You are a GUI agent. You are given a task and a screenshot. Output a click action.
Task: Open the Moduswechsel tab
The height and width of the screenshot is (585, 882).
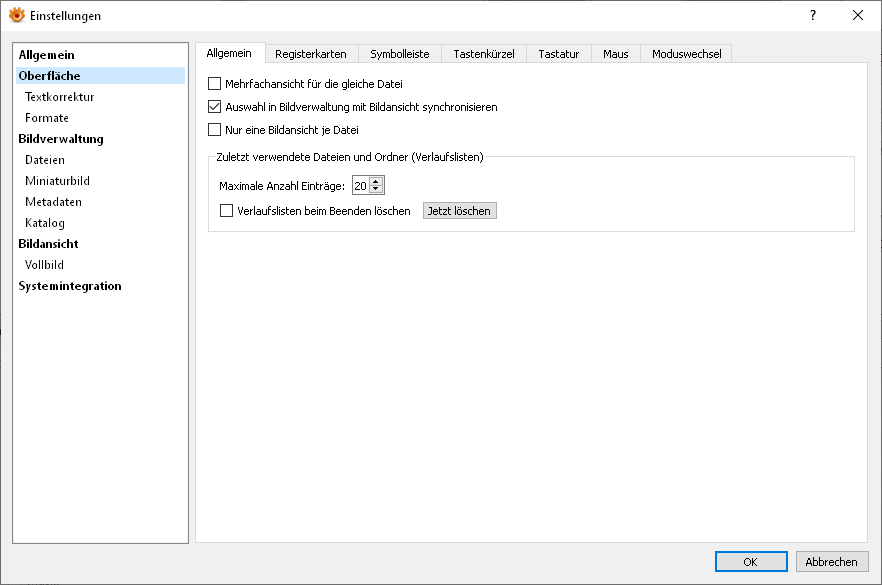tap(686, 54)
